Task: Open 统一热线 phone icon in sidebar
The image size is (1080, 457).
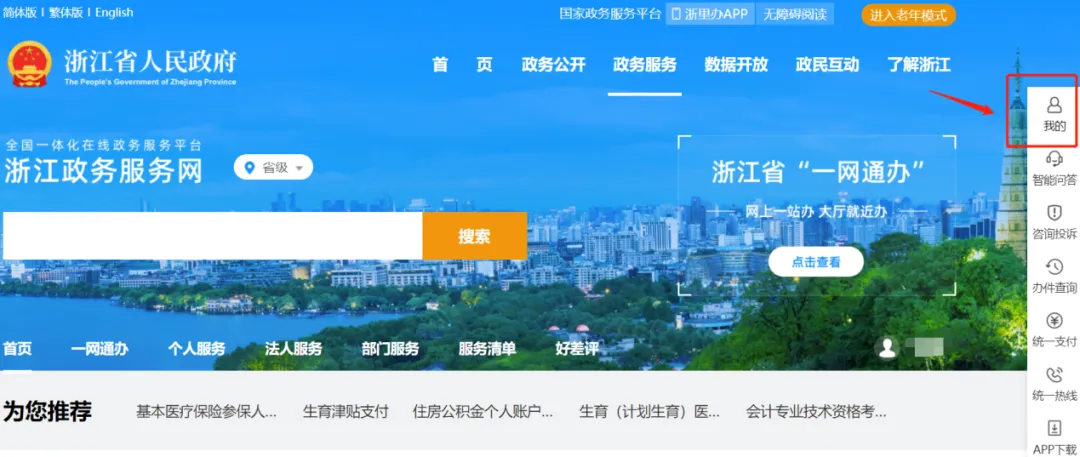Action: [x=1054, y=374]
